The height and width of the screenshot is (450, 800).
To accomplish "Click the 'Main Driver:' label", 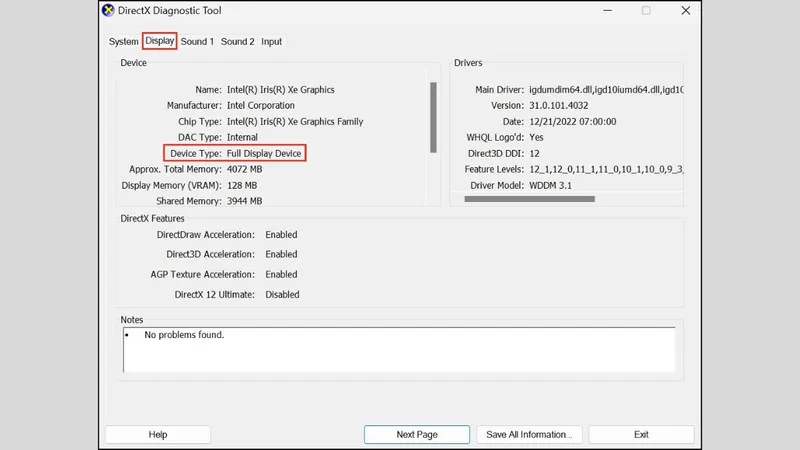I will click(x=499, y=89).
